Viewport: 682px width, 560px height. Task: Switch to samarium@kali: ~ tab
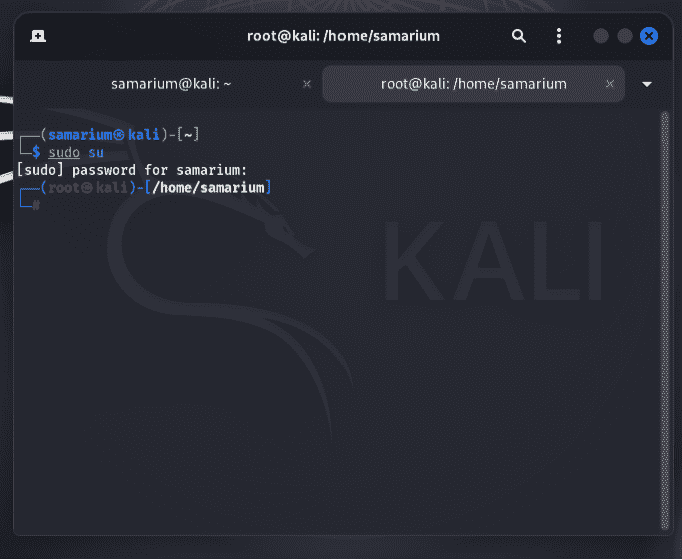(x=171, y=84)
